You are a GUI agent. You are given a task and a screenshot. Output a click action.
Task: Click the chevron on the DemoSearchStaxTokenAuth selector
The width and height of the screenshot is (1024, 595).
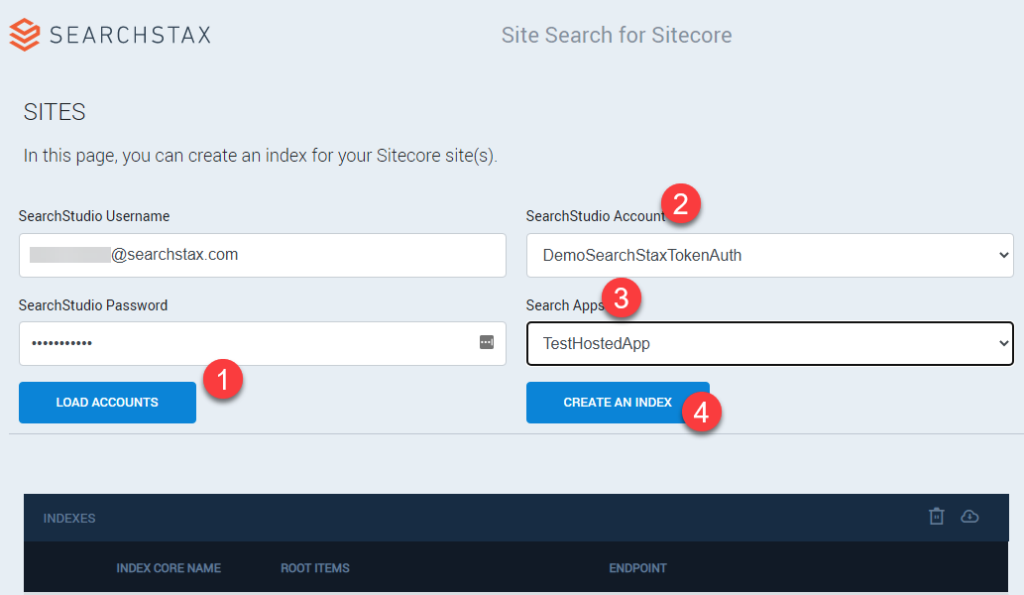tap(1003, 255)
